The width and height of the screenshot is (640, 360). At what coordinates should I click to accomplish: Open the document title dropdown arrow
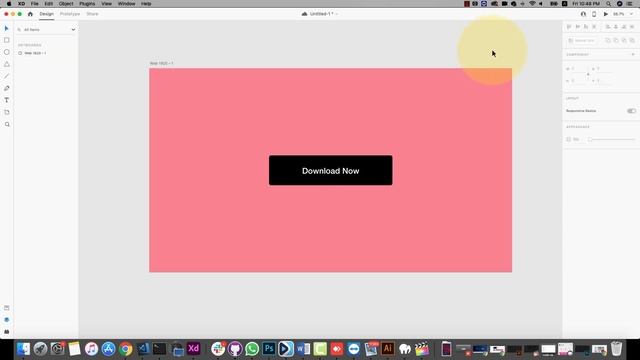coord(337,14)
